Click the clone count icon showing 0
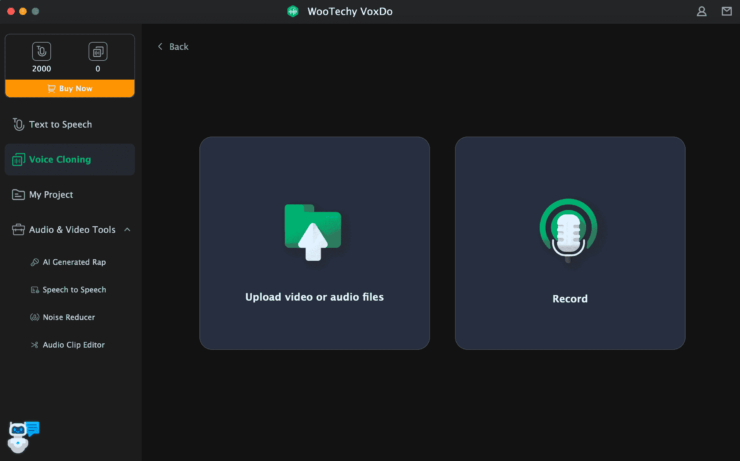The height and width of the screenshot is (461, 740). (97, 51)
